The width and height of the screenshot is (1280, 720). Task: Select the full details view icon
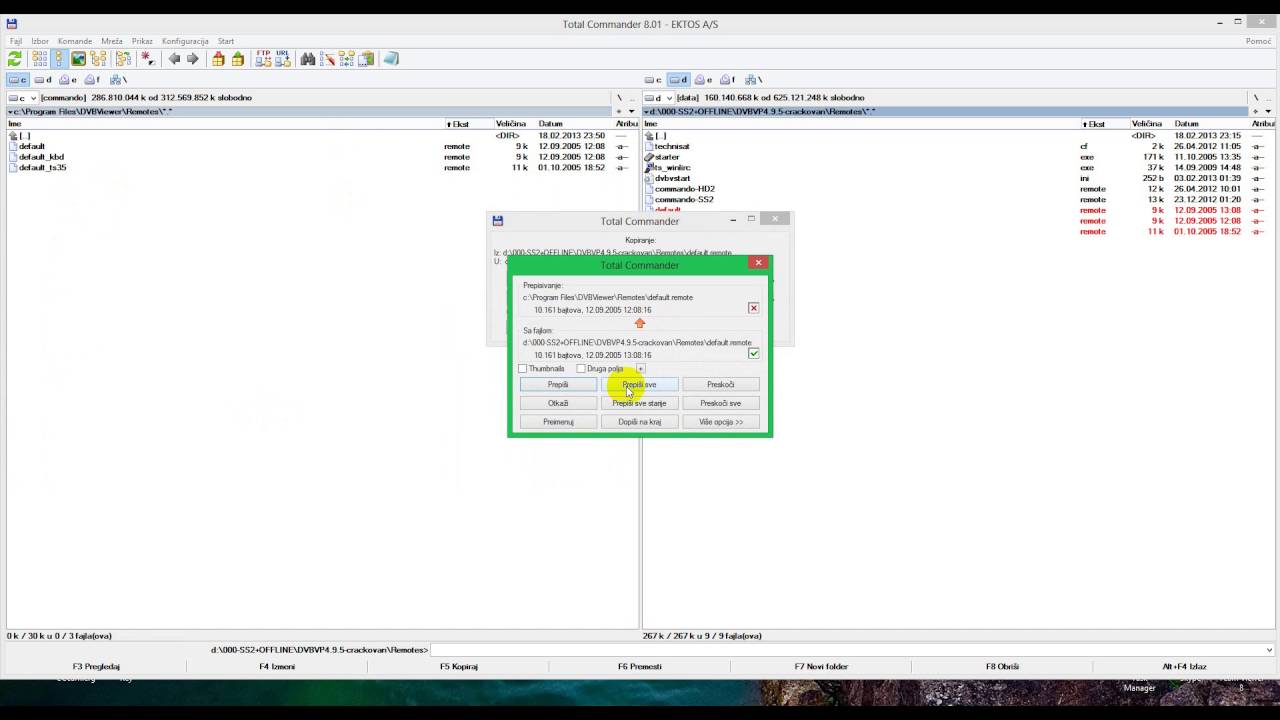pyautogui.click(x=58, y=59)
